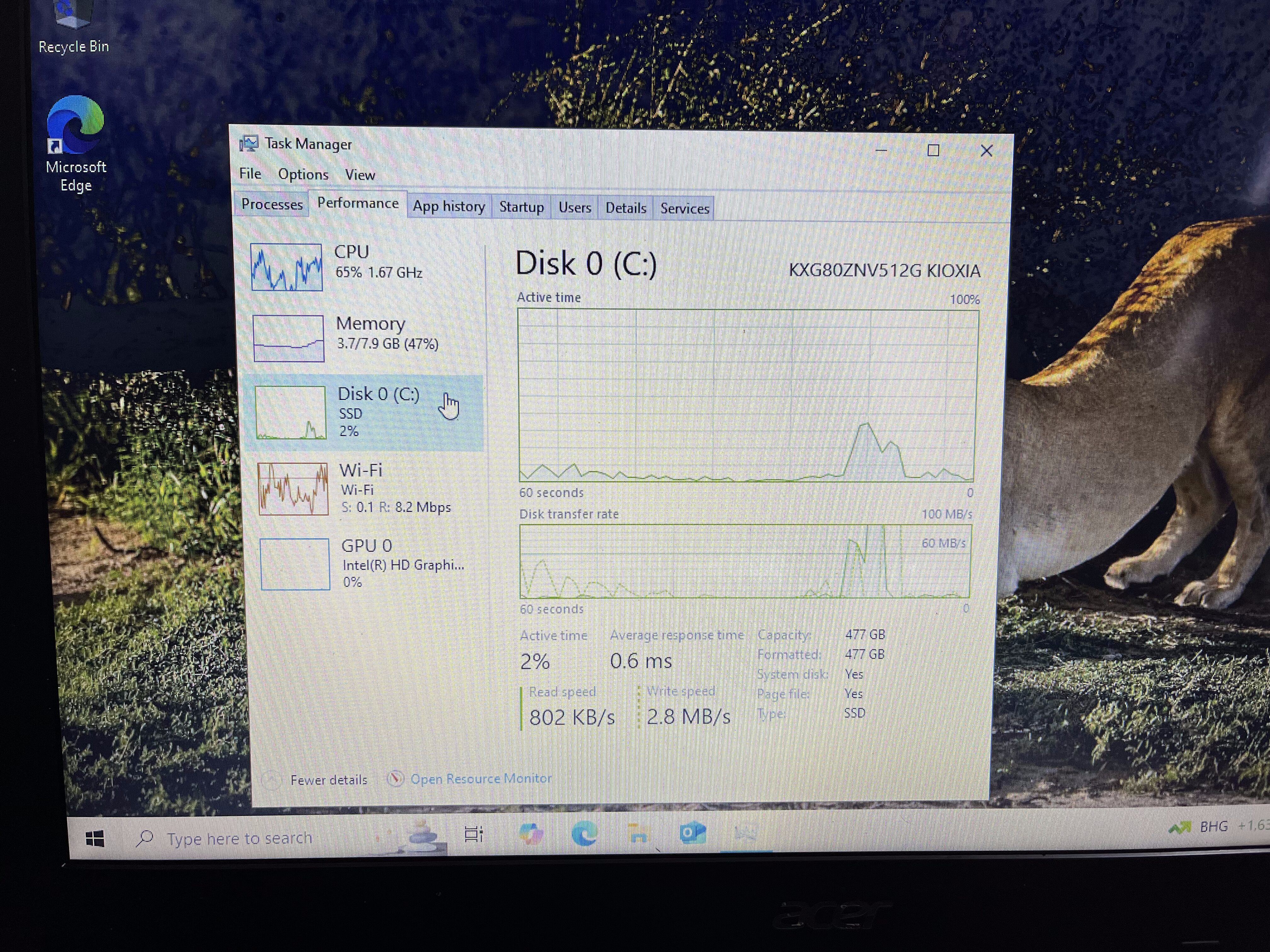1270x952 pixels.
Task: Click the 477 GB Capacity value
Action: point(865,635)
